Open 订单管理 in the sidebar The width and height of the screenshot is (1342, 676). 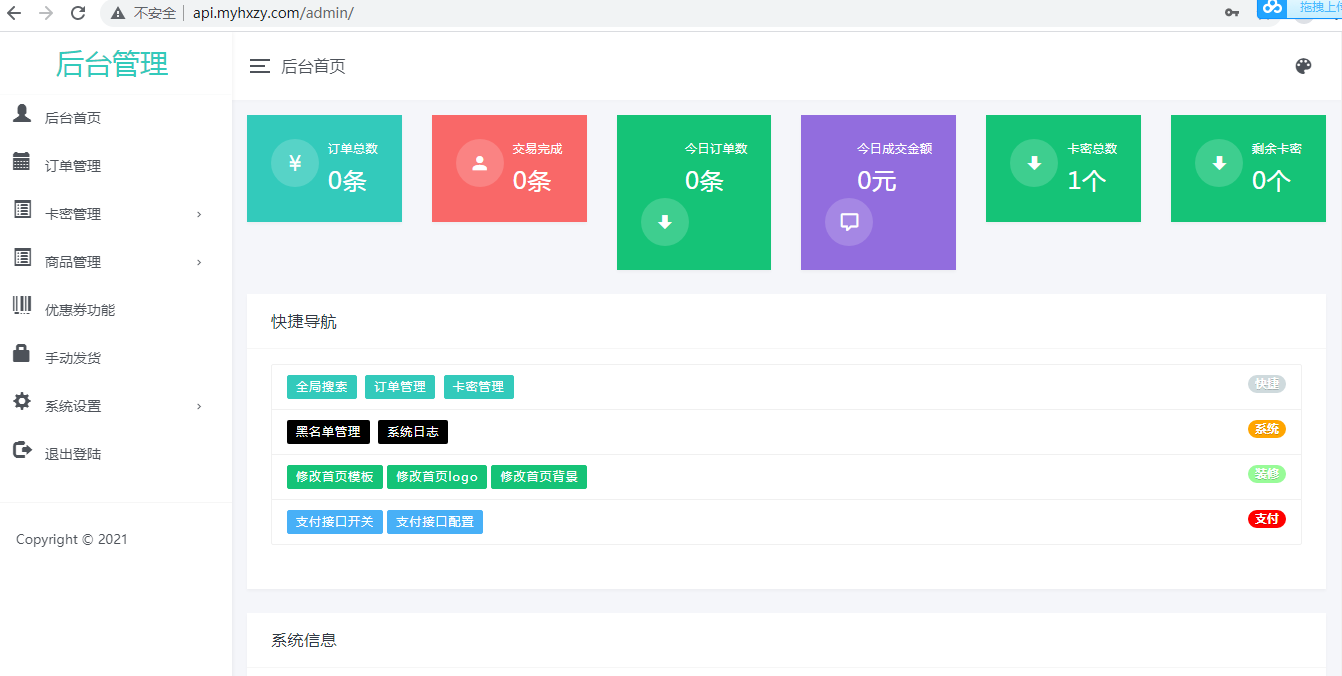click(73, 166)
